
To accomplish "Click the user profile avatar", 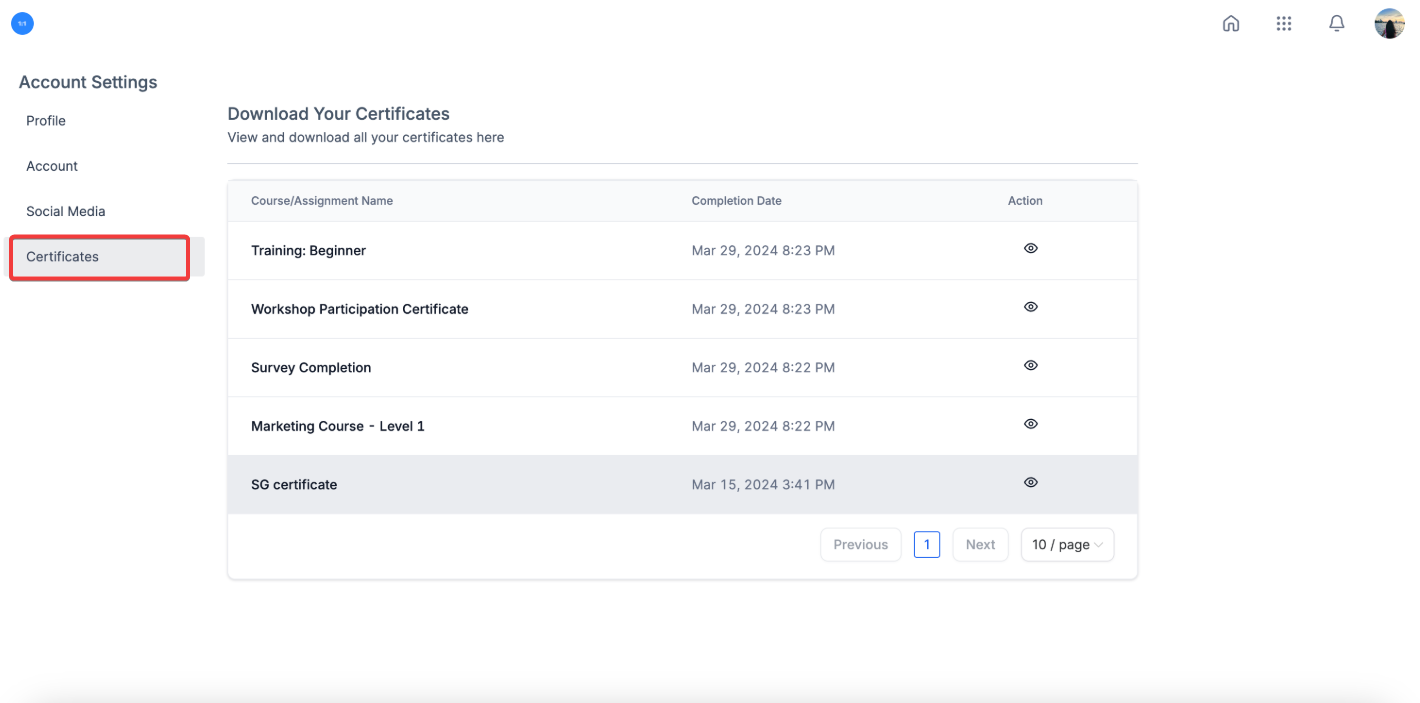I will point(1389,24).
